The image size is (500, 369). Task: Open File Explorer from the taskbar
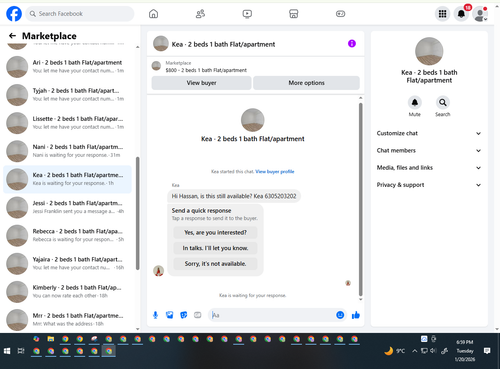[x=51, y=339]
